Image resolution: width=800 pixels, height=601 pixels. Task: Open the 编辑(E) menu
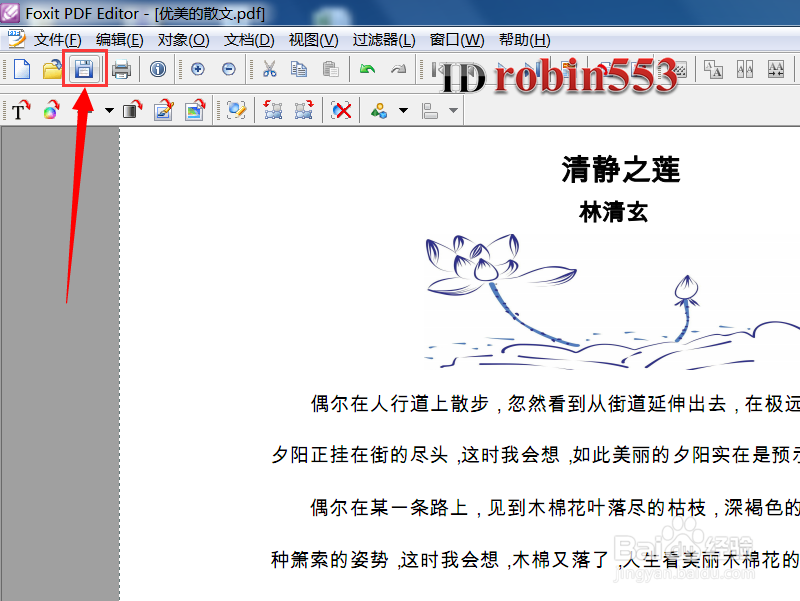pyautogui.click(x=119, y=40)
